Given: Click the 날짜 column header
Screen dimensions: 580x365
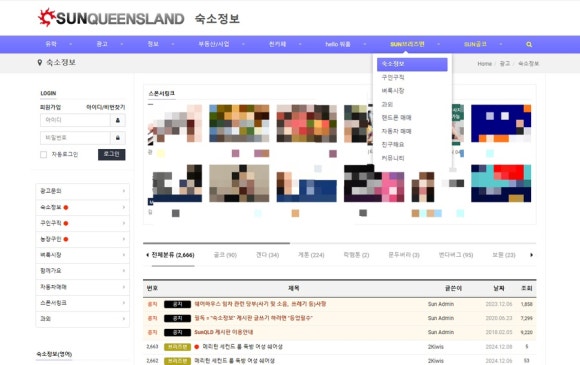Looking at the screenshot, I should point(499,288).
